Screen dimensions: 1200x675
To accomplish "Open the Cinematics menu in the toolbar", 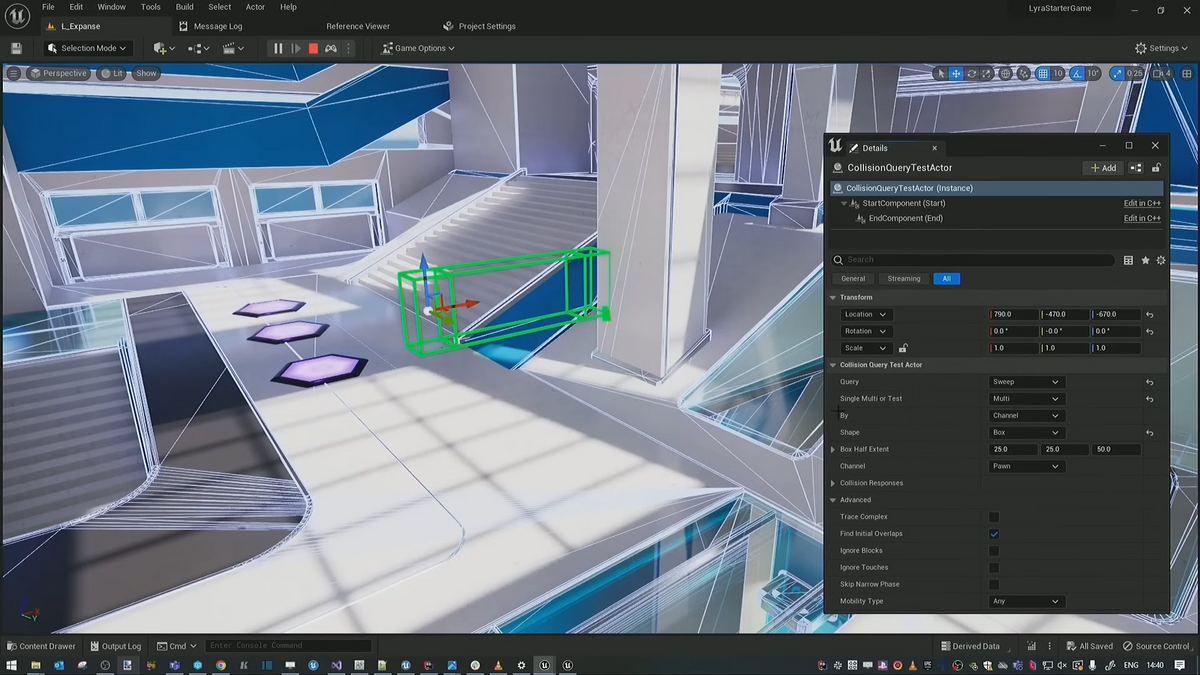I will [230, 48].
